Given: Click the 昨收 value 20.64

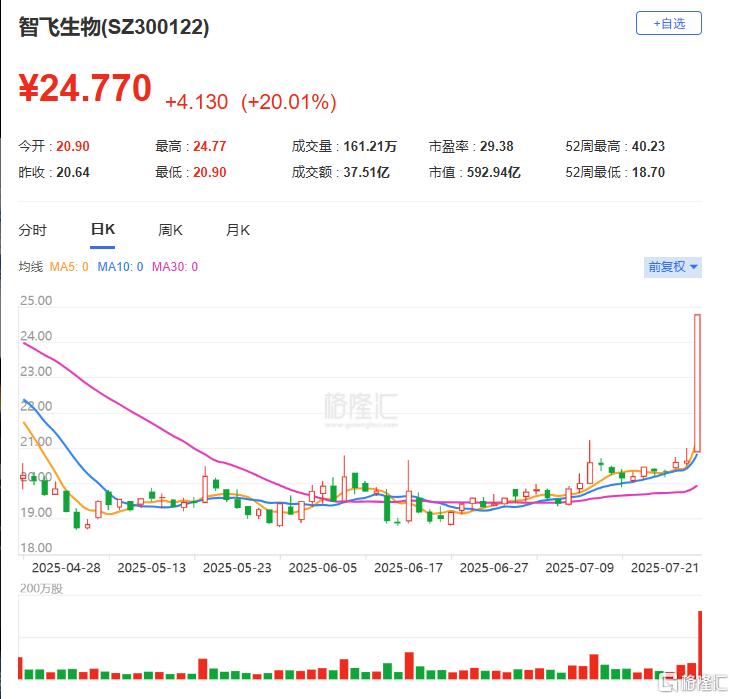Looking at the screenshot, I should tap(73, 172).
